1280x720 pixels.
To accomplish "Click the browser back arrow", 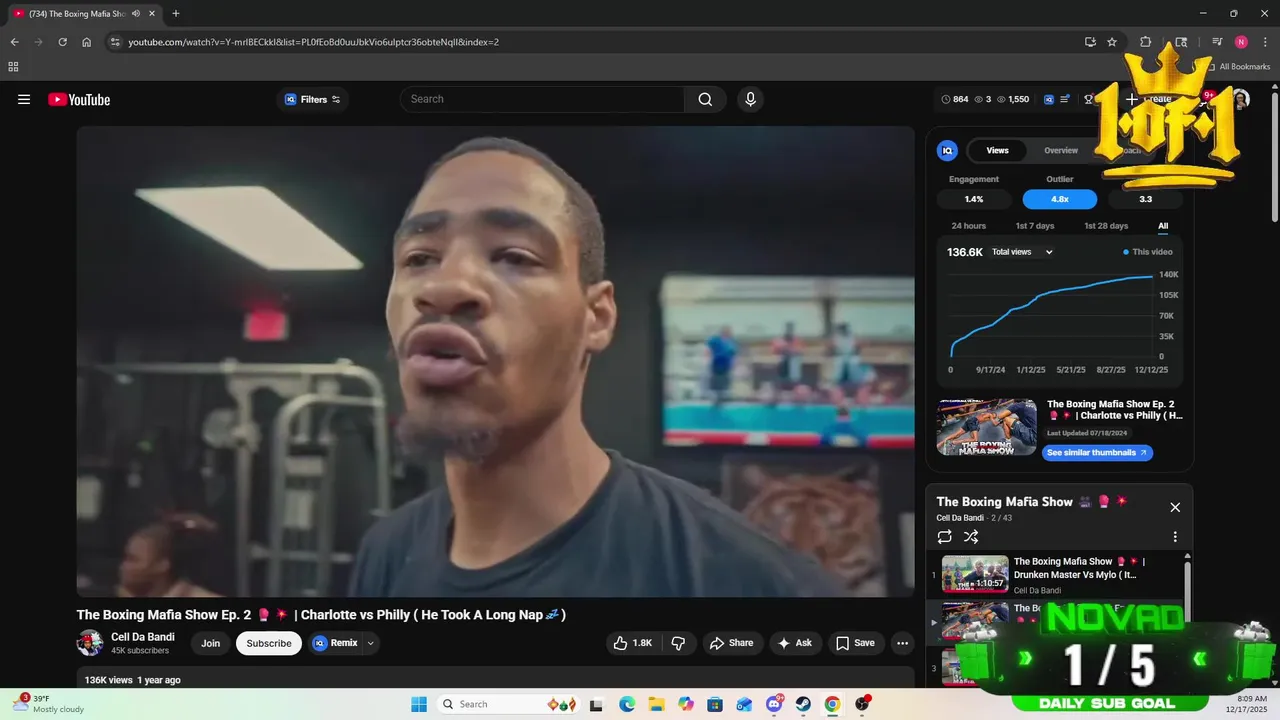I will 14,42.
